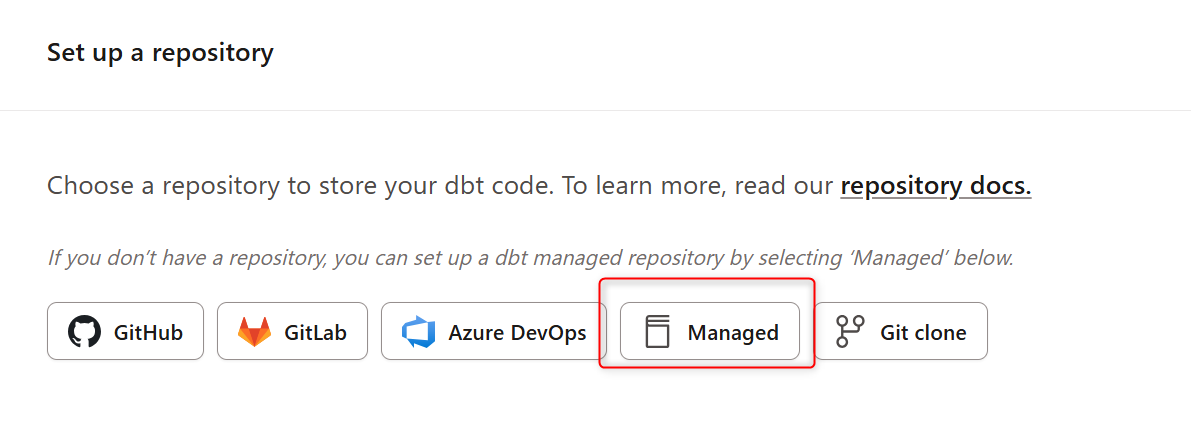Choose the Git clone option

[x=901, y=332]
